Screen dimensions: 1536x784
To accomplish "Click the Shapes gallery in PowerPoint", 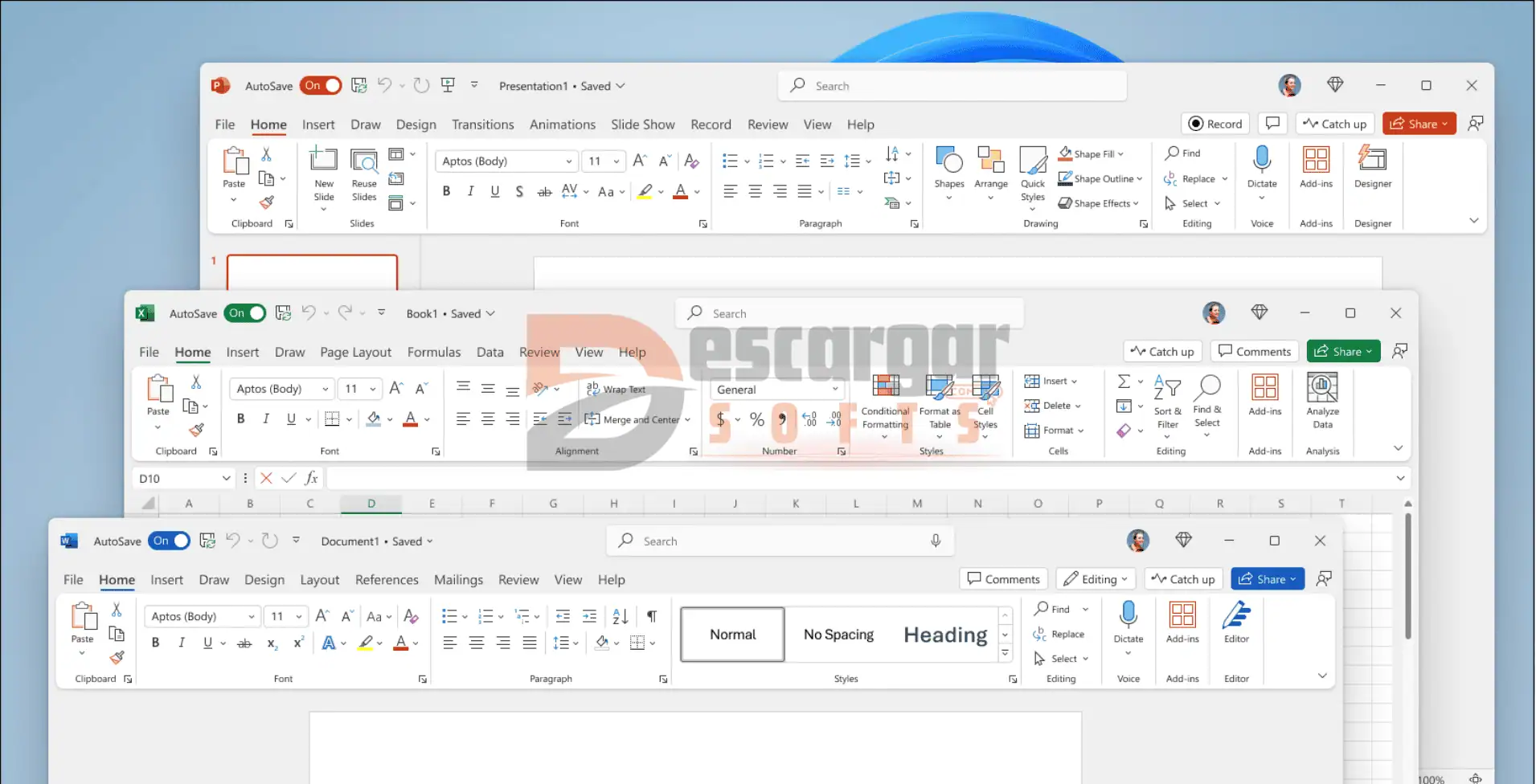I will coord(949,172).
